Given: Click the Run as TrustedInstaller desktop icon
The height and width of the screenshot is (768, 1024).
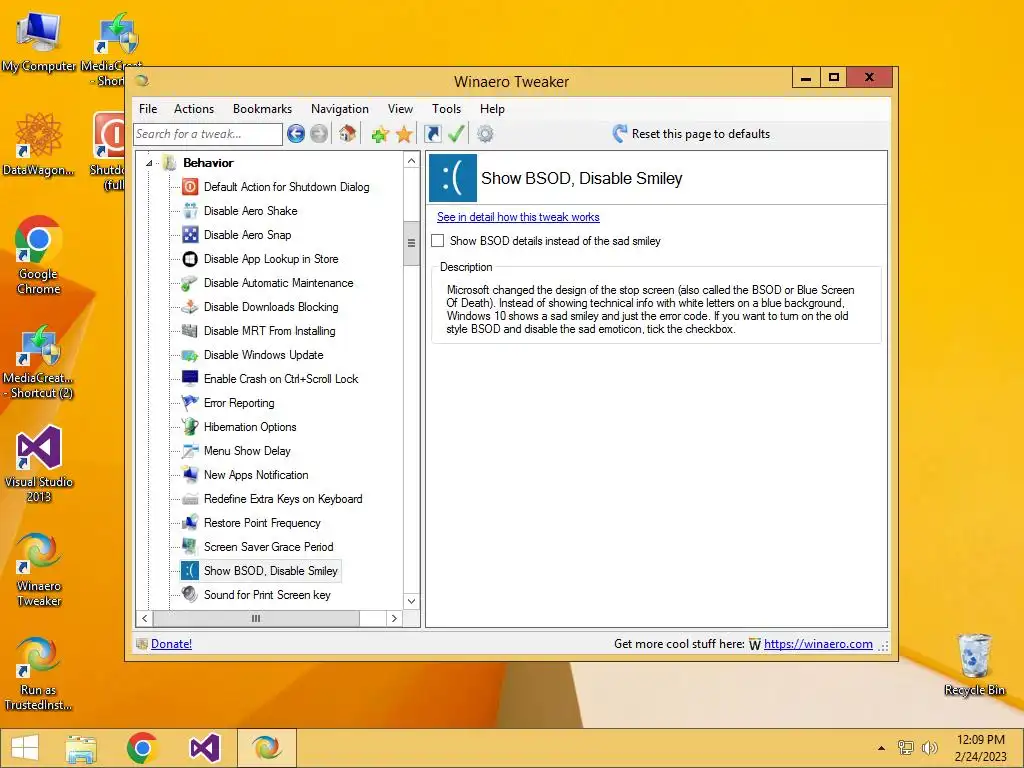Looking at the screenshot, I should [38, 674].
